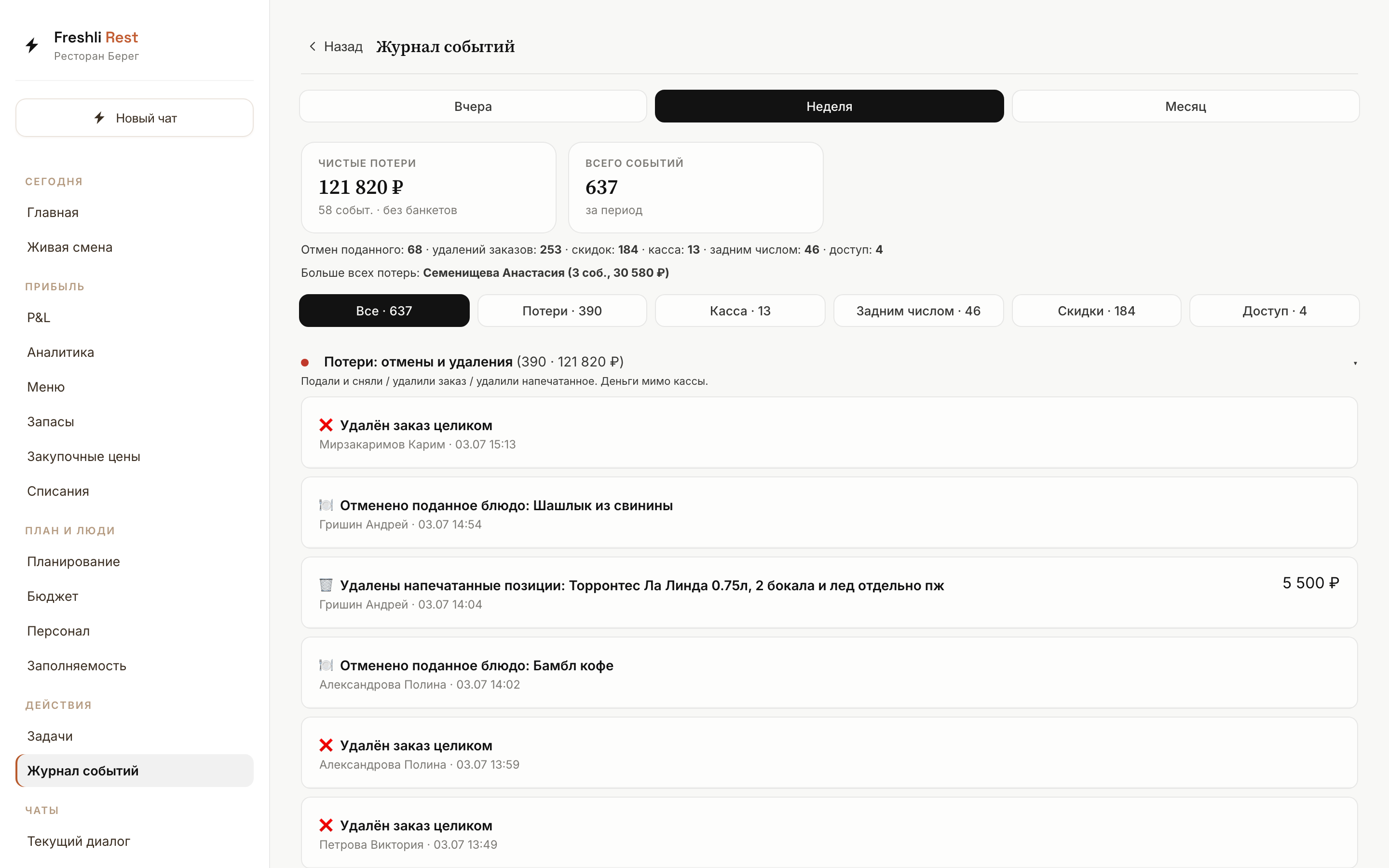Start a chat with Новый чат button

[x=134, y=118]
